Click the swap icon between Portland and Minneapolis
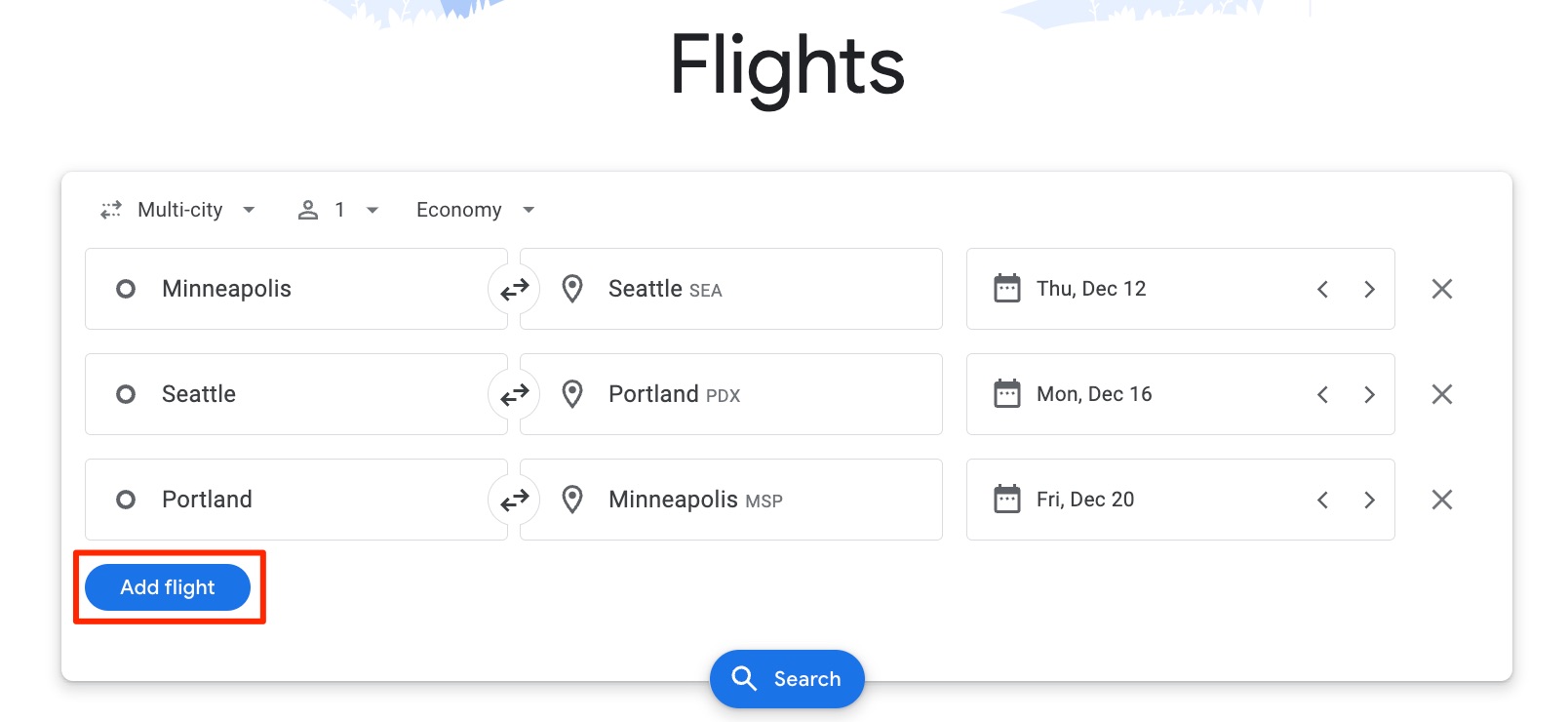Image resolution: width=1568 pixels, height=722 pixels. 514,500
